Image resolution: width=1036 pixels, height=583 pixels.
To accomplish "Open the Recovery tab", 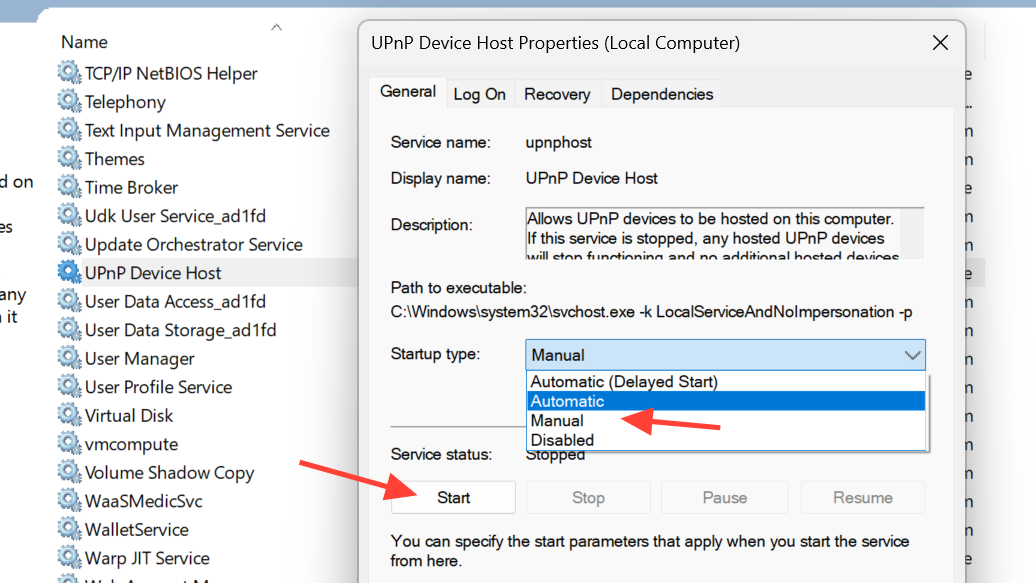I will [557, 94].
